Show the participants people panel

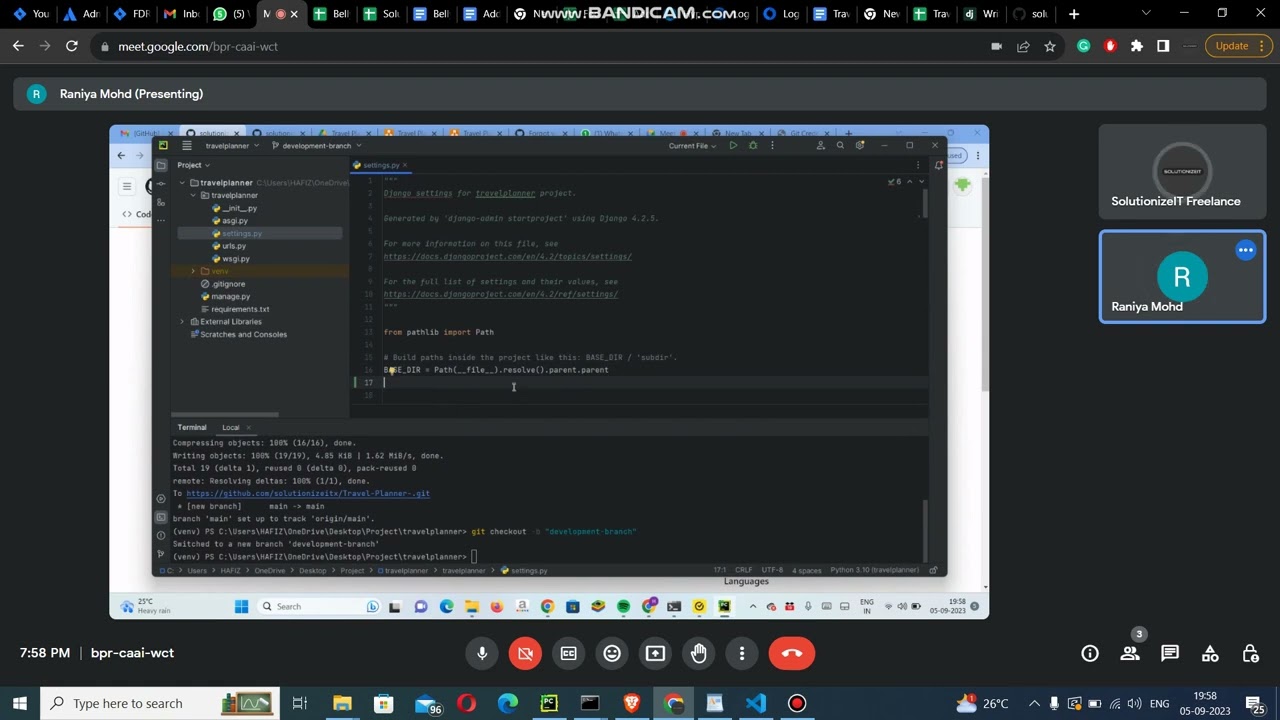click(x=1130, y=653)
